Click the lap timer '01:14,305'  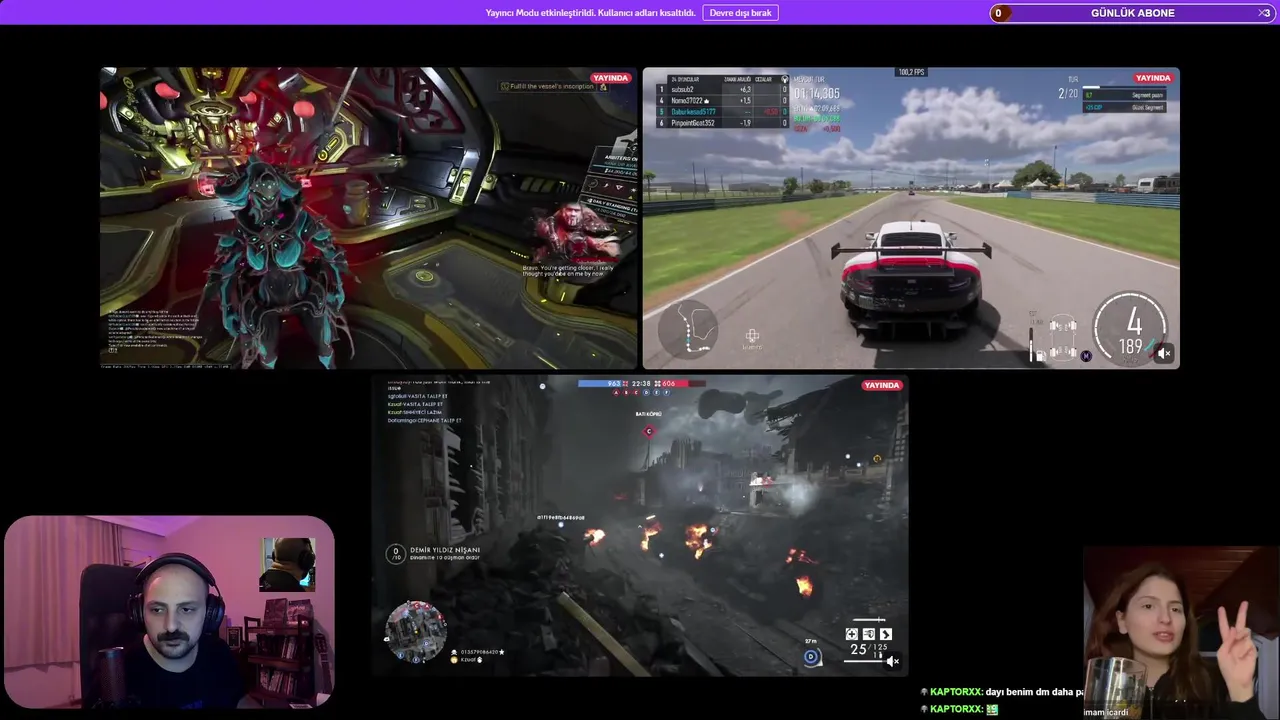(x=818, y=93)
